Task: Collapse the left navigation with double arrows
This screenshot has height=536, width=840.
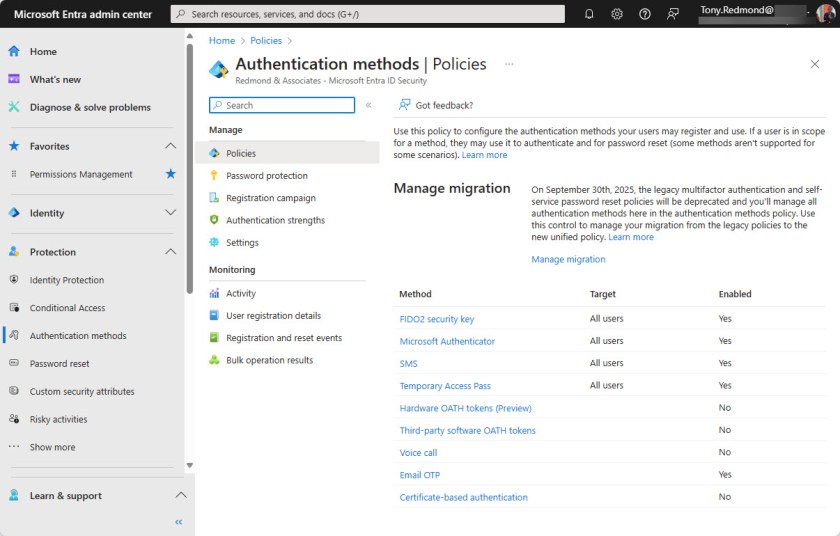Action: [x=178, y=522]
